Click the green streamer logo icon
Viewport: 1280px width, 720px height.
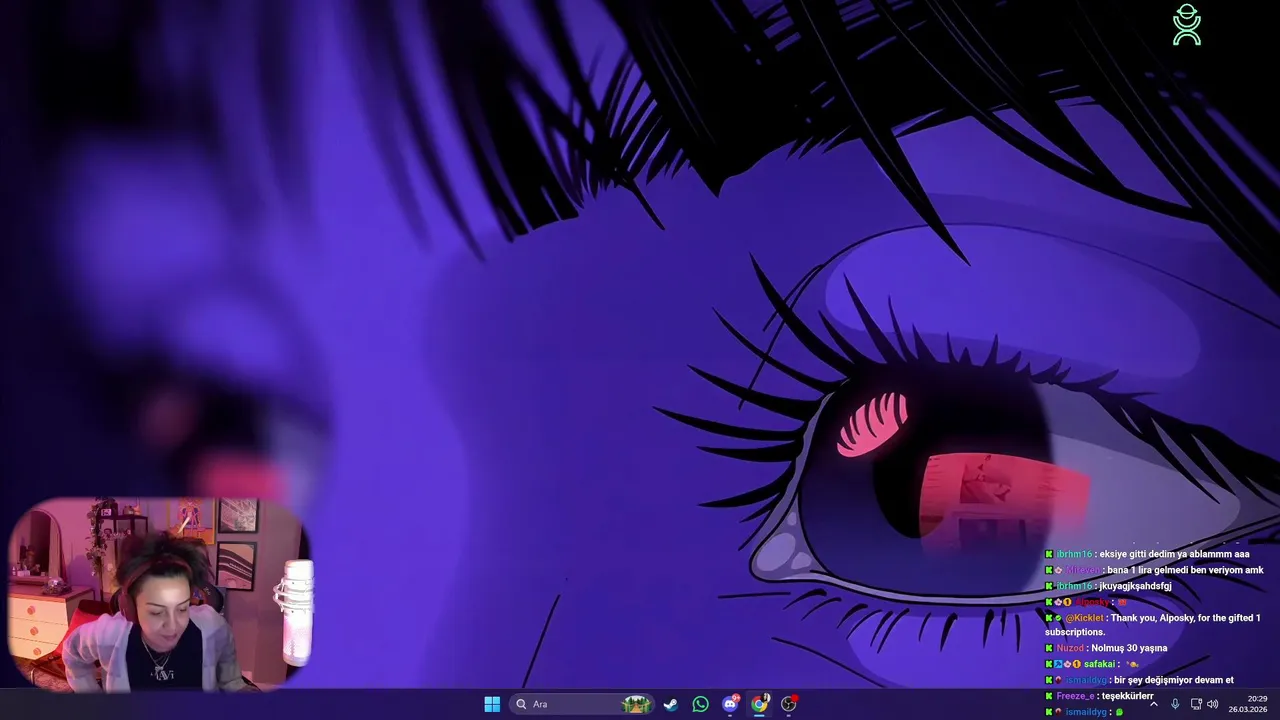pos(1187,25)
